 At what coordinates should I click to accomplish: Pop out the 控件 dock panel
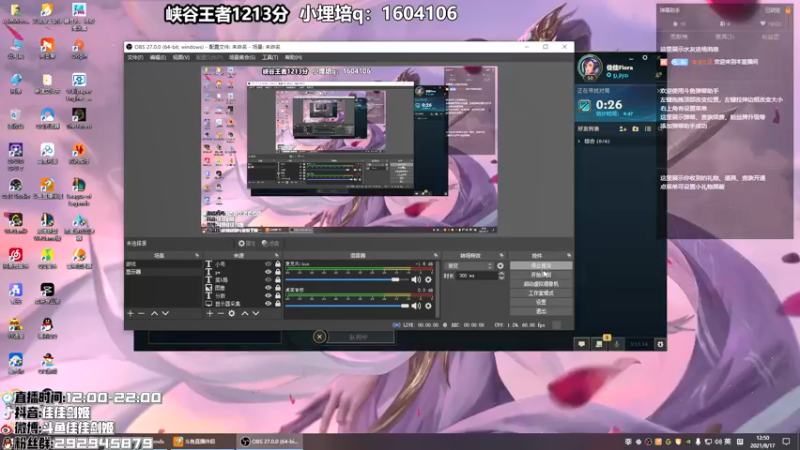569,255
